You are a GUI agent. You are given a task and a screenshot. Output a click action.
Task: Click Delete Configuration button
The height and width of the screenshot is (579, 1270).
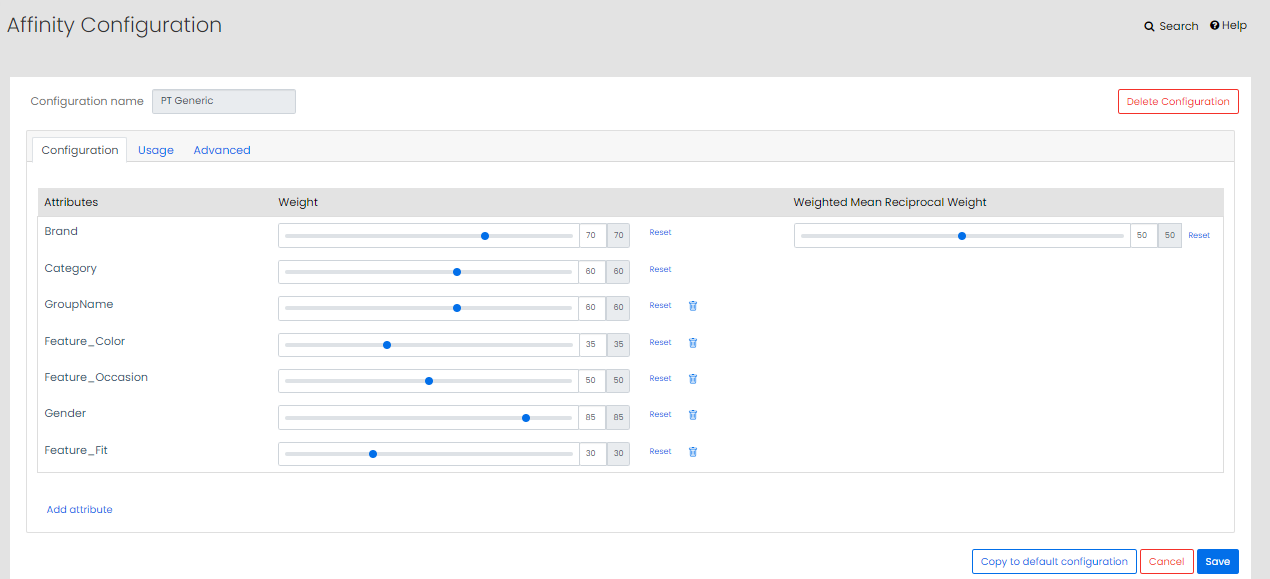coord(1178,102)
